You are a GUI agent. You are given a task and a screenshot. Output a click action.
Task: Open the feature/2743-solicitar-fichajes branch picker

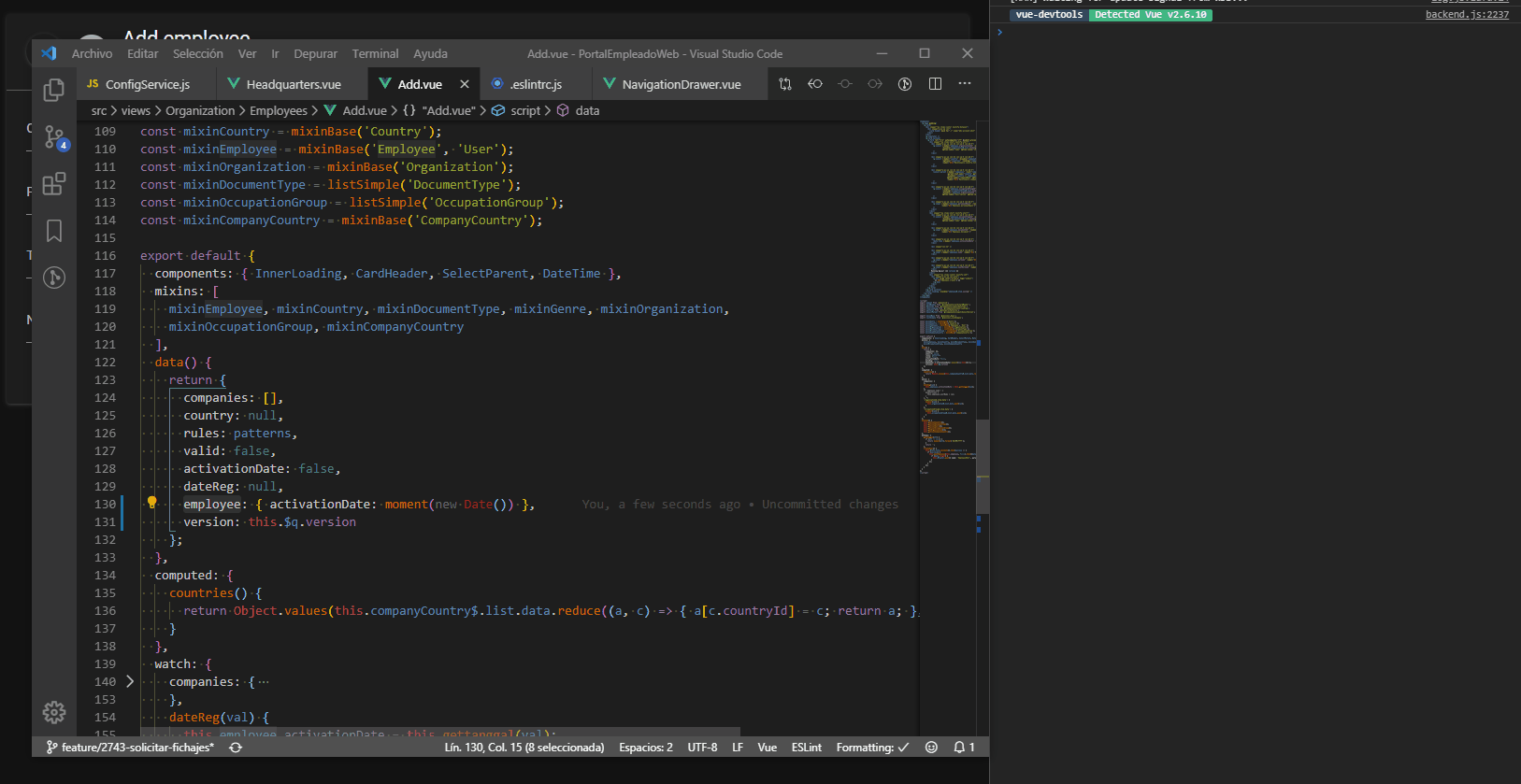coord(130,748)
